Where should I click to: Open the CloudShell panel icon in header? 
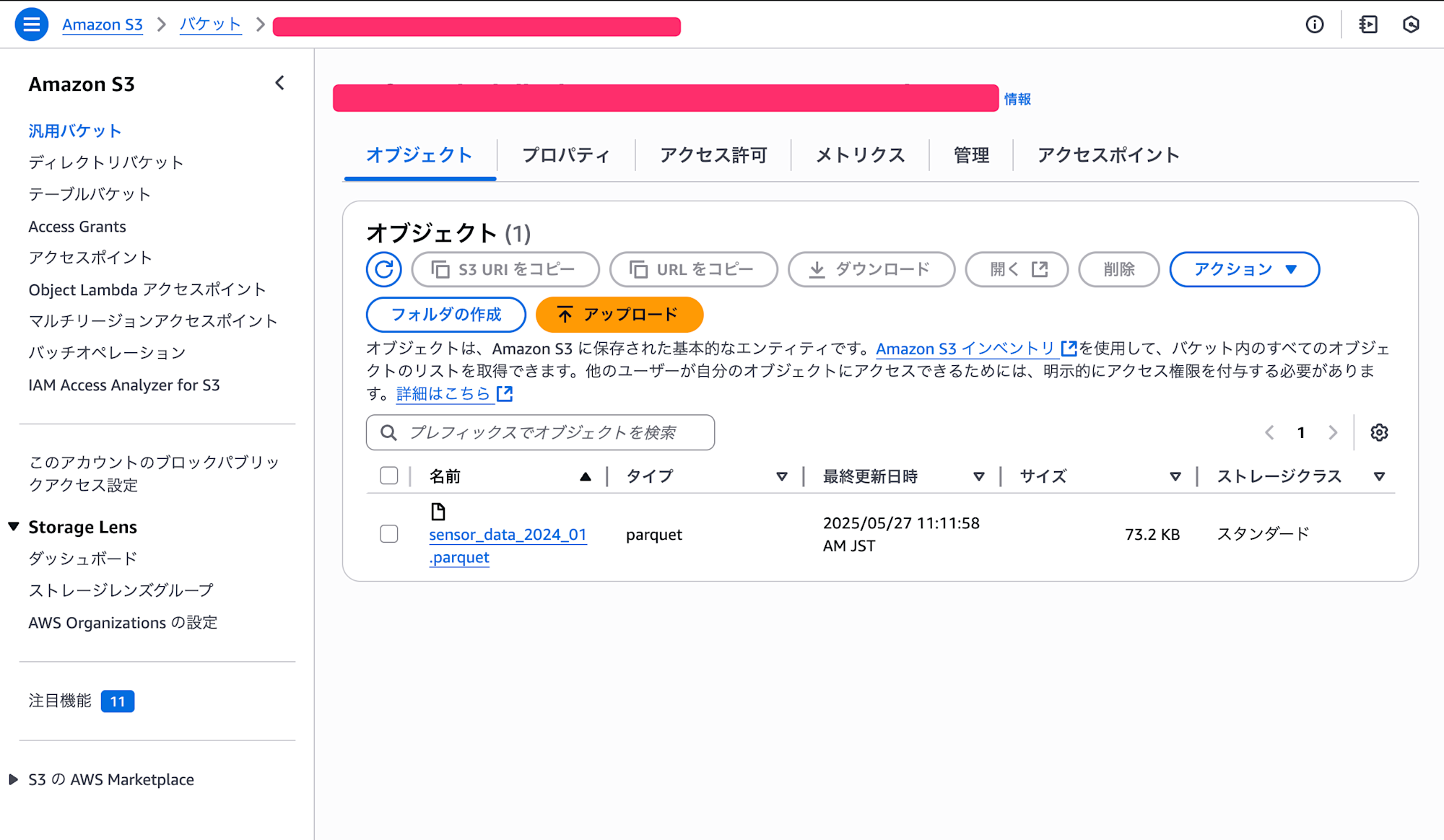pos(1368,25)
